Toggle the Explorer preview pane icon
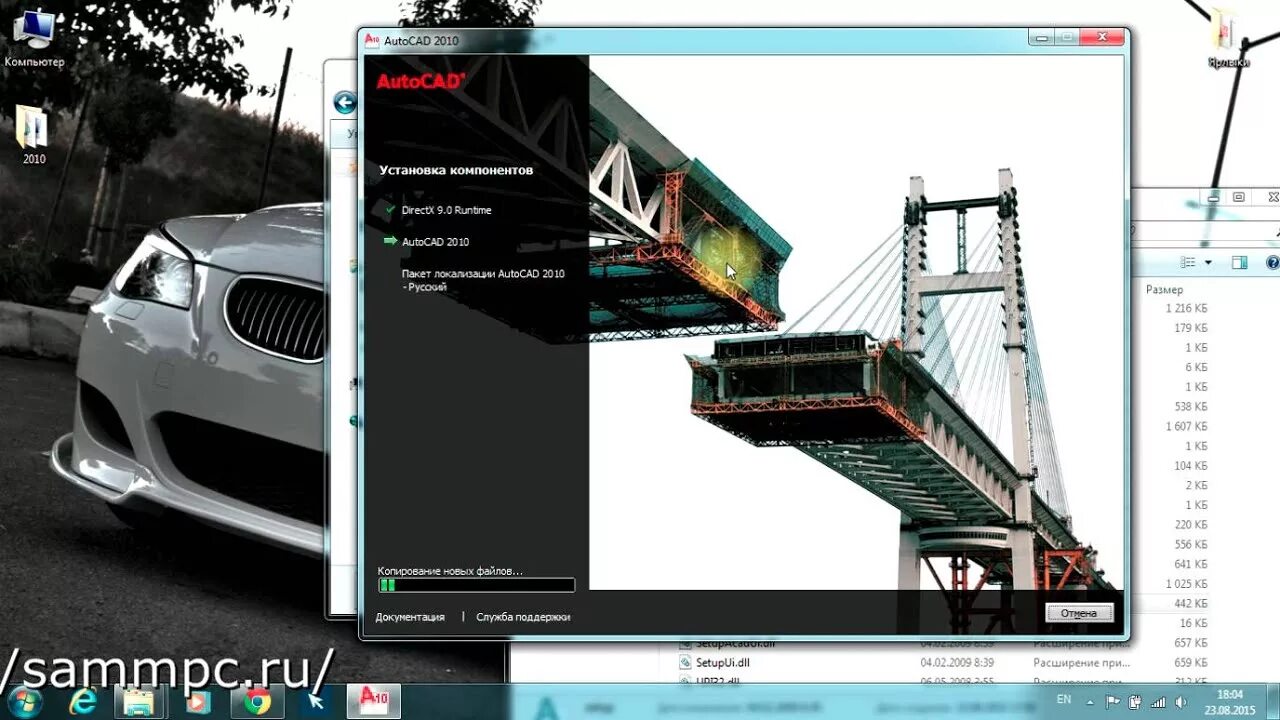The image size is (1280, 720). [1239, 263]
